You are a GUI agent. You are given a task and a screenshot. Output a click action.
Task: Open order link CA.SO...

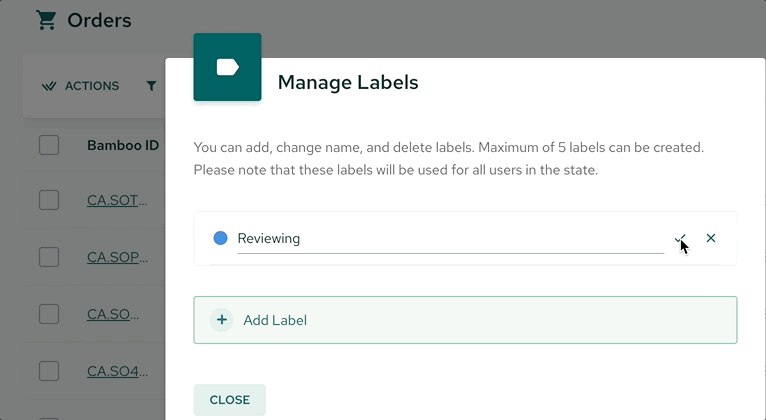pyautogui.click(x=113, y=314)
